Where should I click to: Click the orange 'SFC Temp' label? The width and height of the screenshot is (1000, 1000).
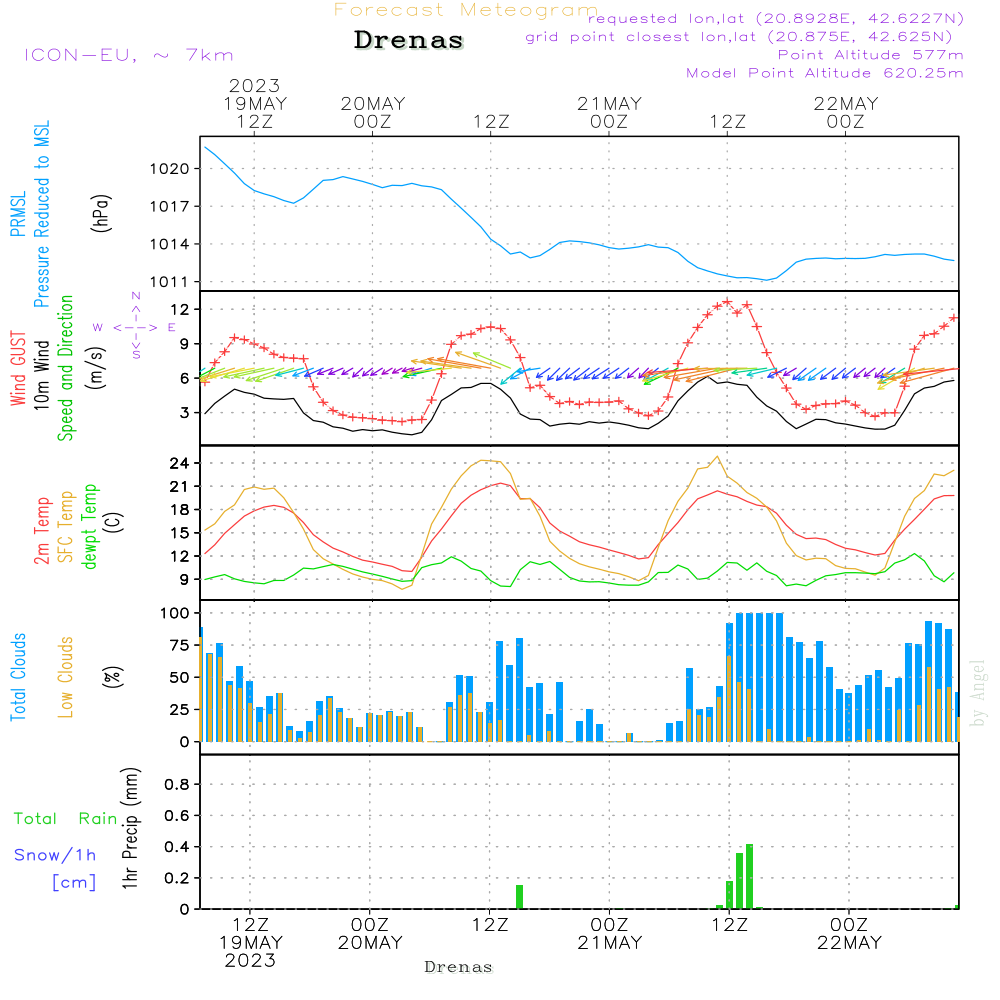point(66,527)
